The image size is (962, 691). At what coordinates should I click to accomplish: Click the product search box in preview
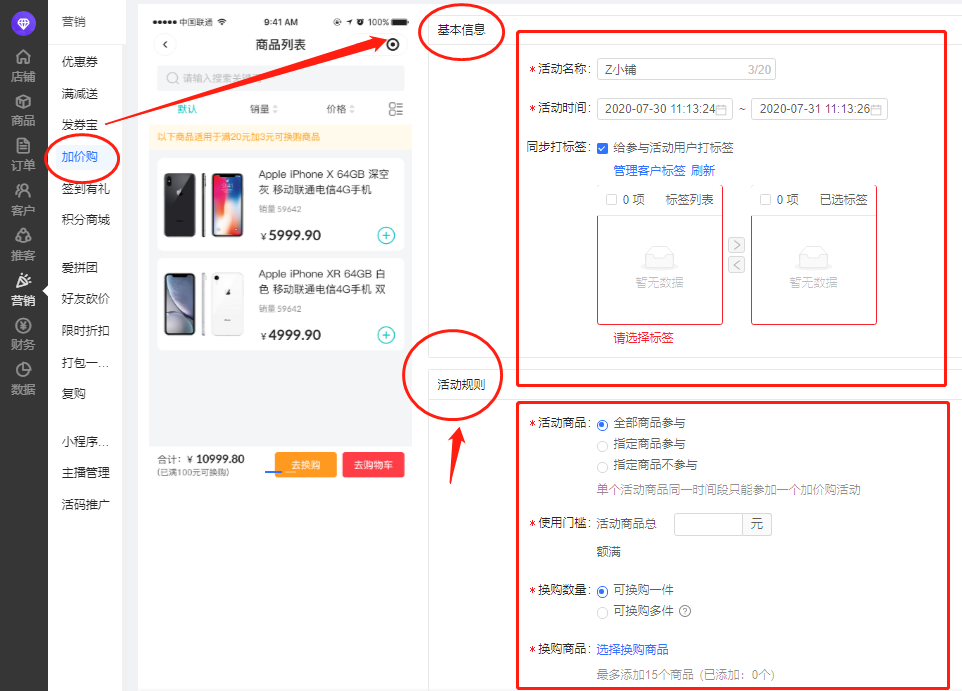point(281,78)
